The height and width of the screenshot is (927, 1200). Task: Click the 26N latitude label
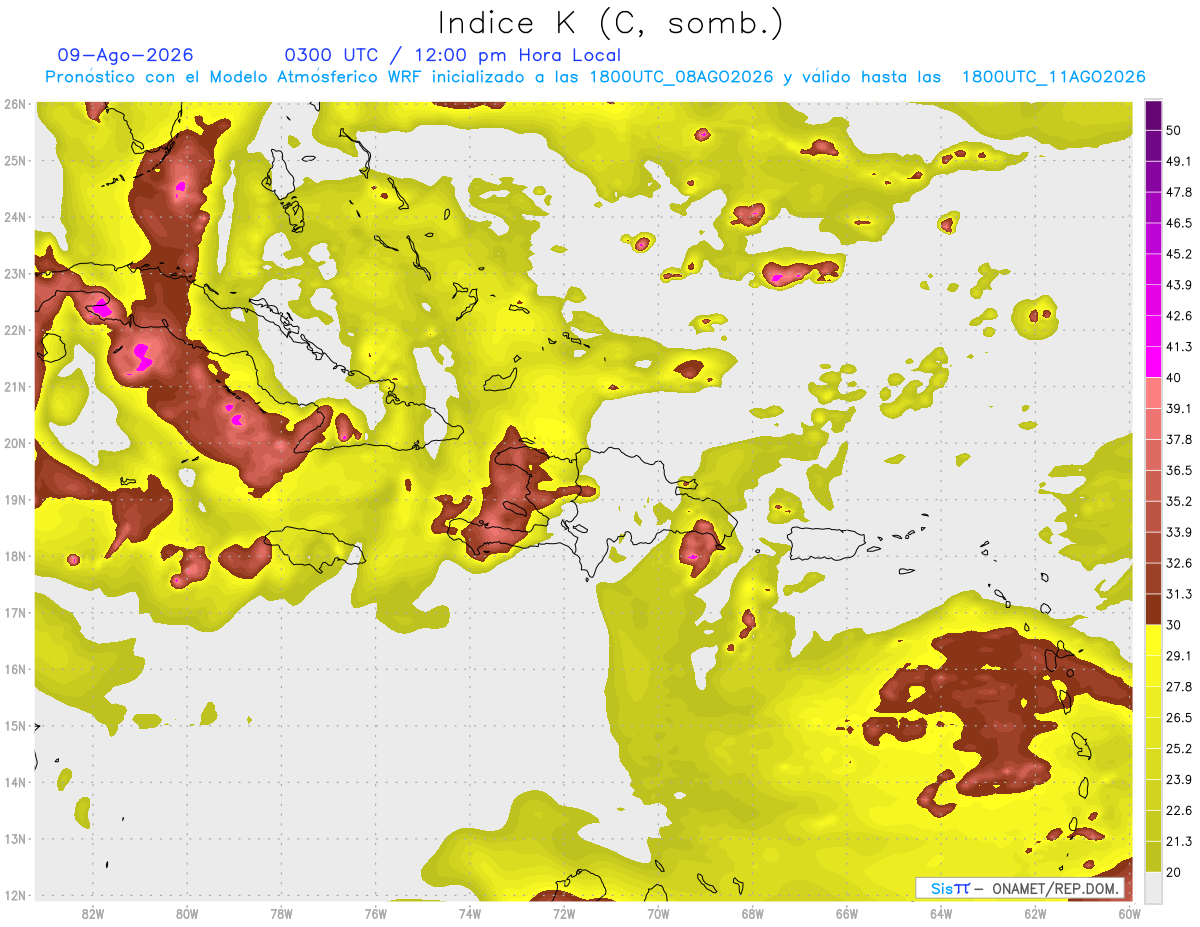tap(14, 104)
